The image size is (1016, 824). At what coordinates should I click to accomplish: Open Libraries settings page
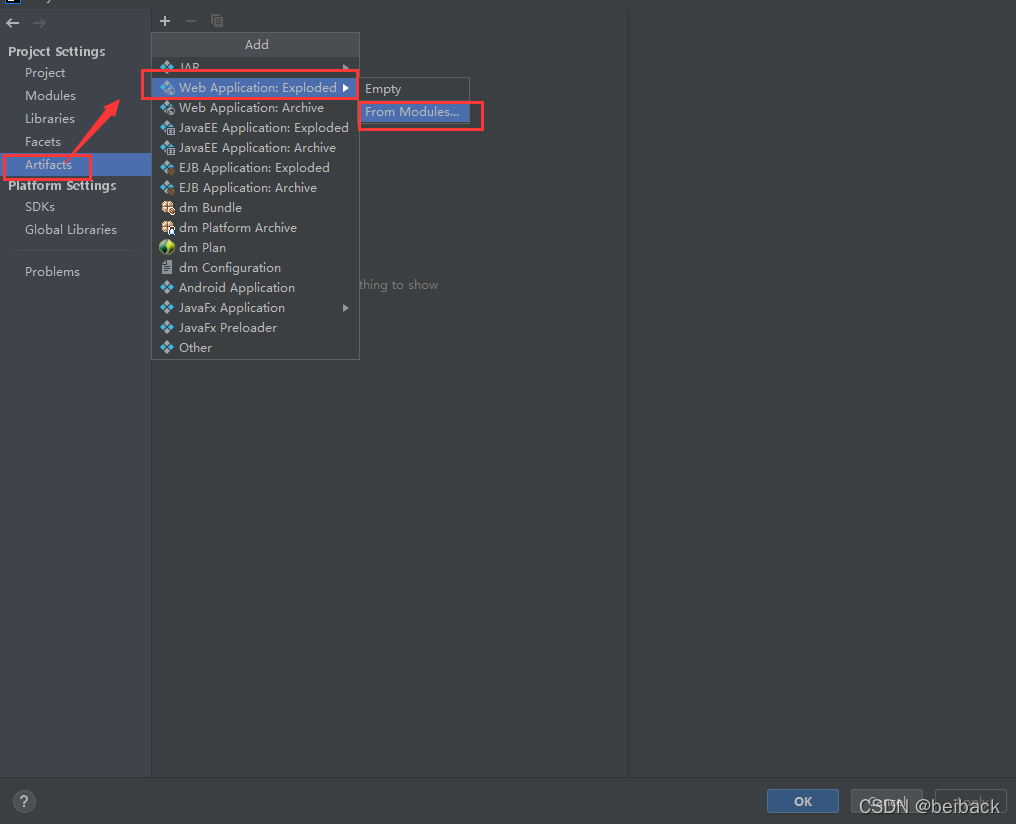tap(50, 119)
